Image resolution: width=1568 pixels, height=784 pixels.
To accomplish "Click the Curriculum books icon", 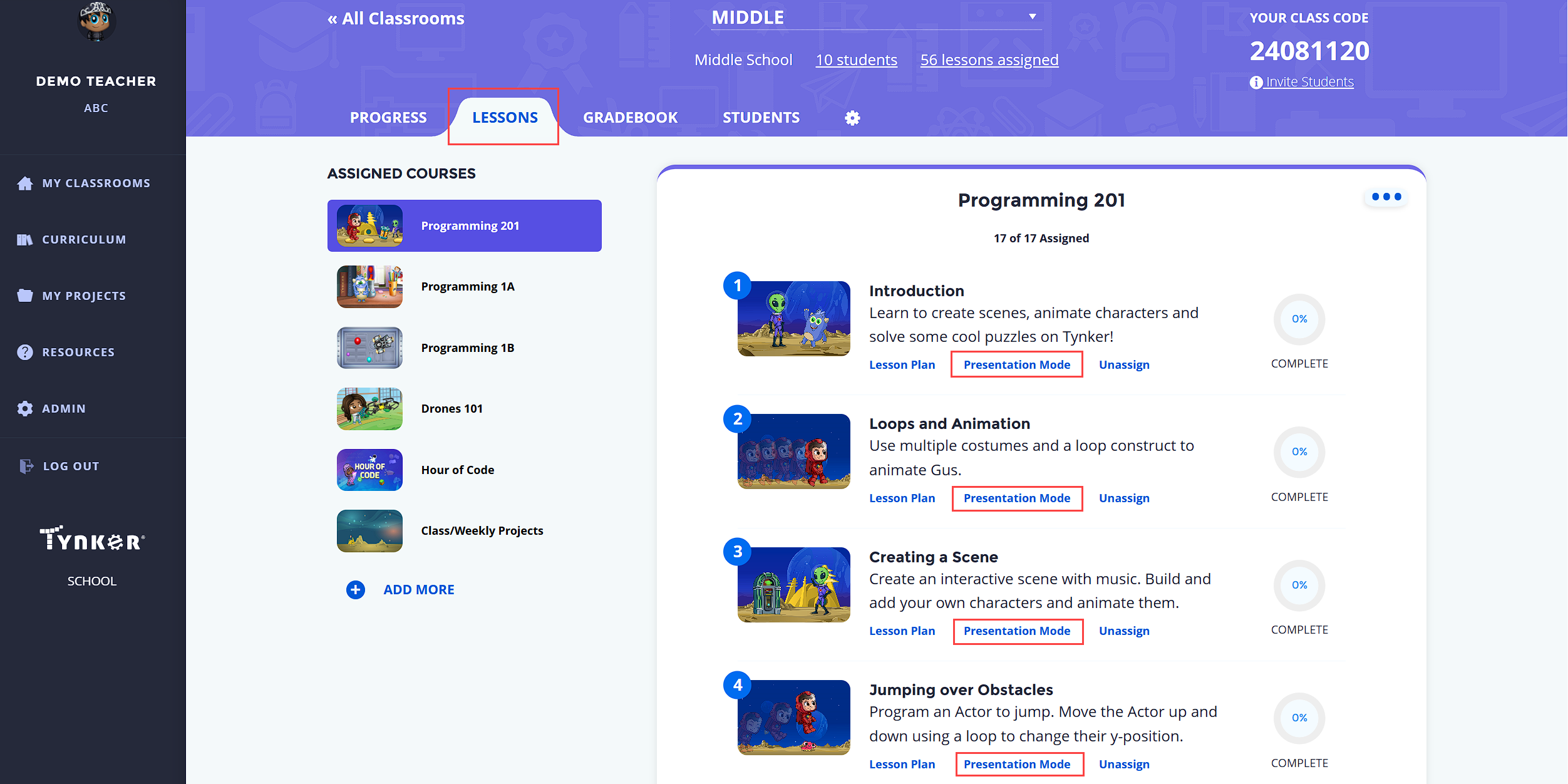I will [25, 239].
